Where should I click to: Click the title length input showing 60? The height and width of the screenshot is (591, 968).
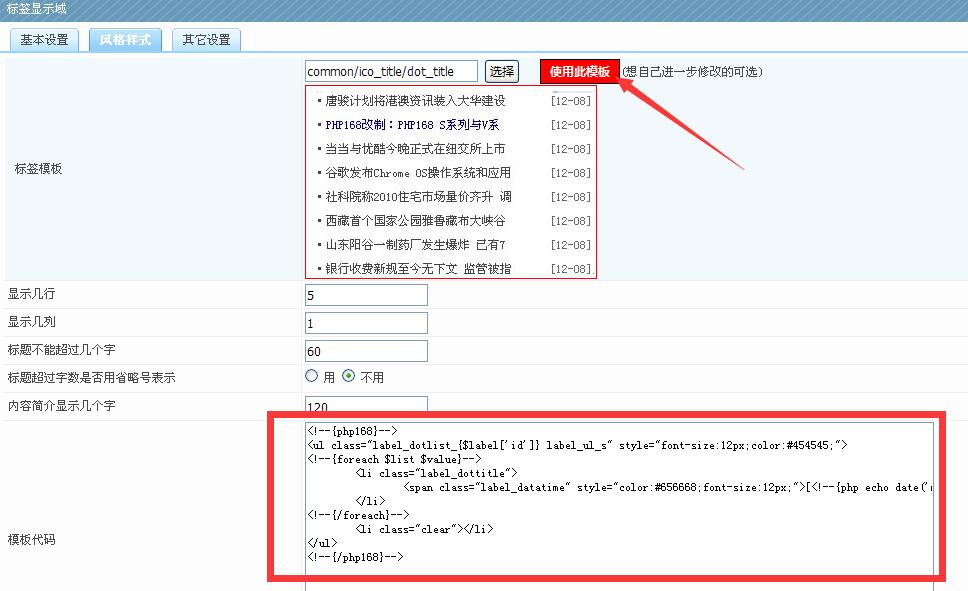365,350
